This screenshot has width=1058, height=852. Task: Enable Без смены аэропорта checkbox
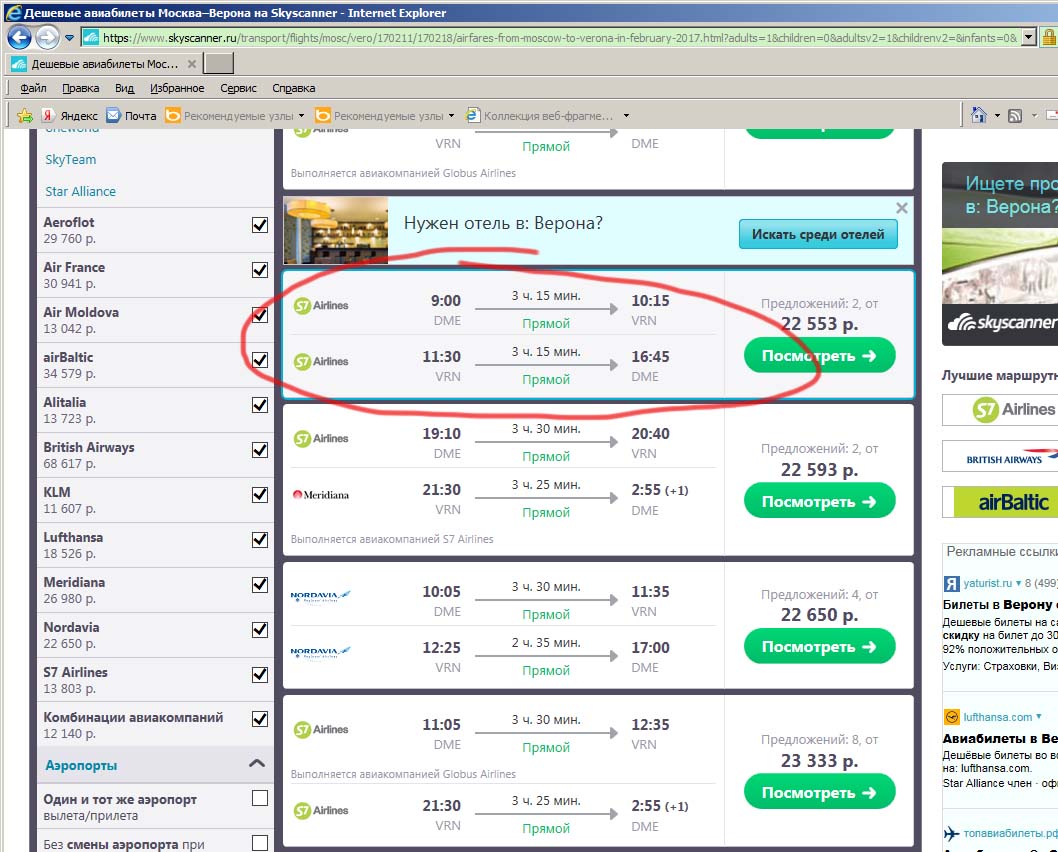point(260,843)
